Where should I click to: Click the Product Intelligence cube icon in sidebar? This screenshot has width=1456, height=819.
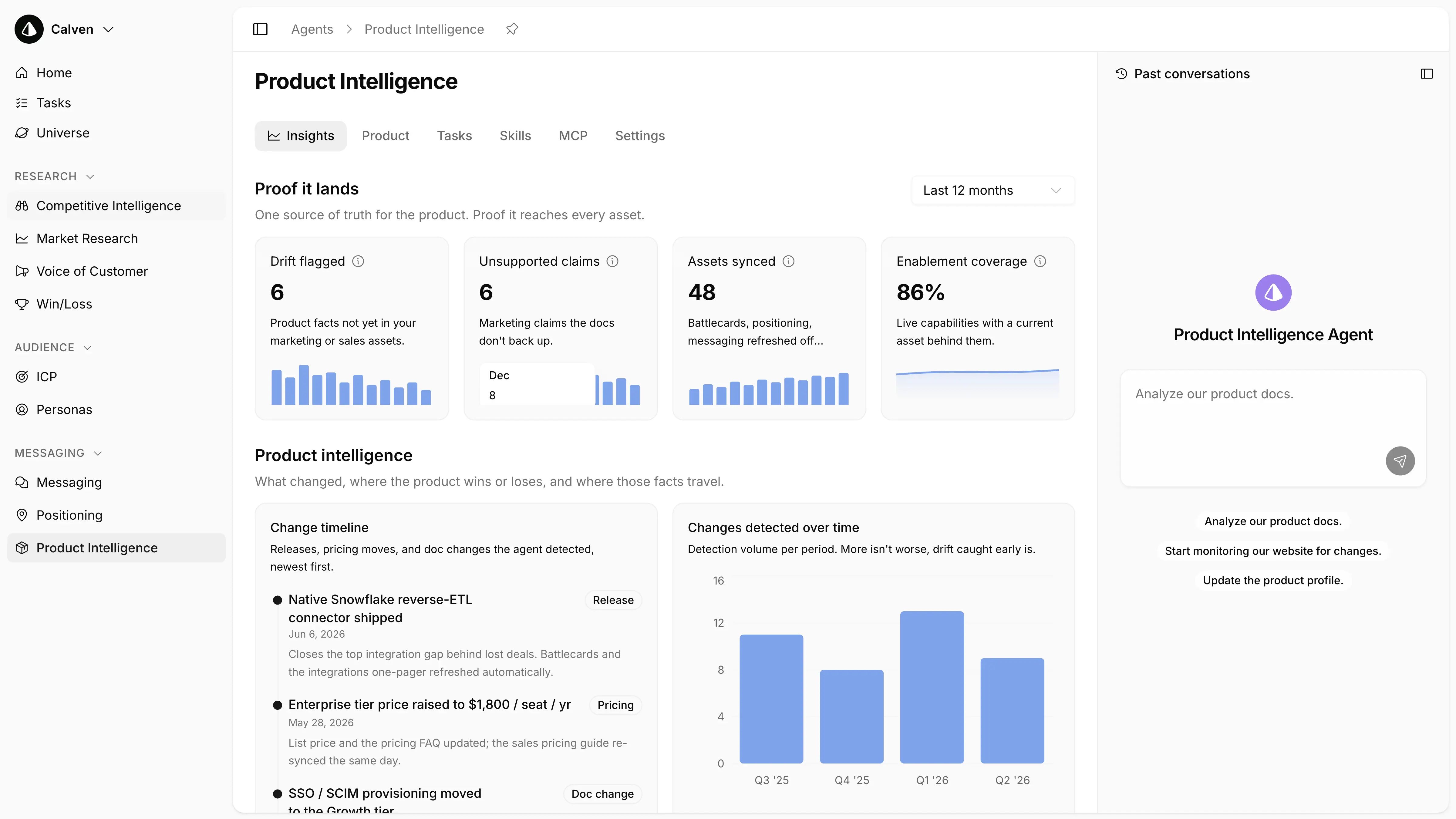coord(22,548)
